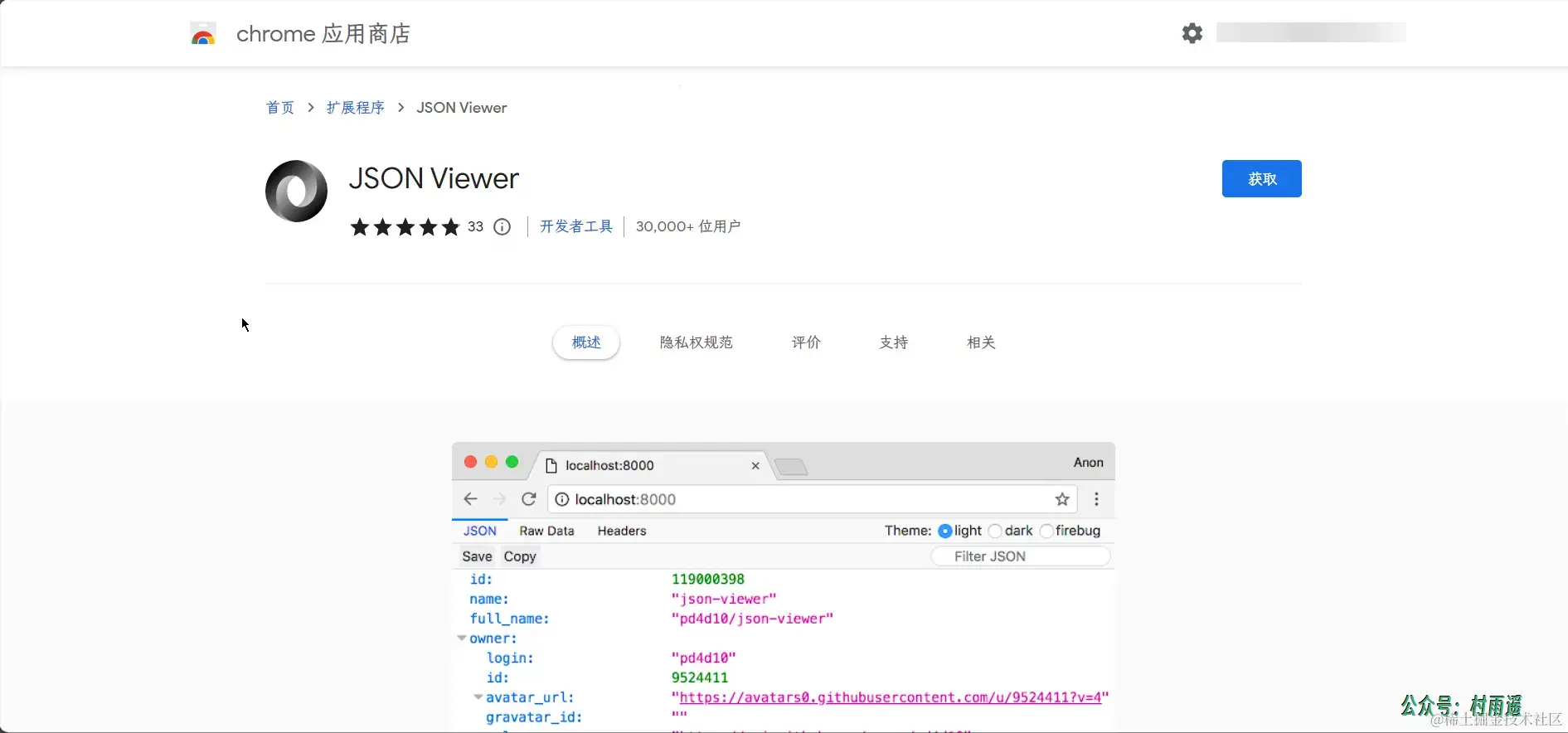The width and height of the screenshot is (1568, 733).
Task: Click the site info icon beside localhost:8000
Action: point(561,499)
